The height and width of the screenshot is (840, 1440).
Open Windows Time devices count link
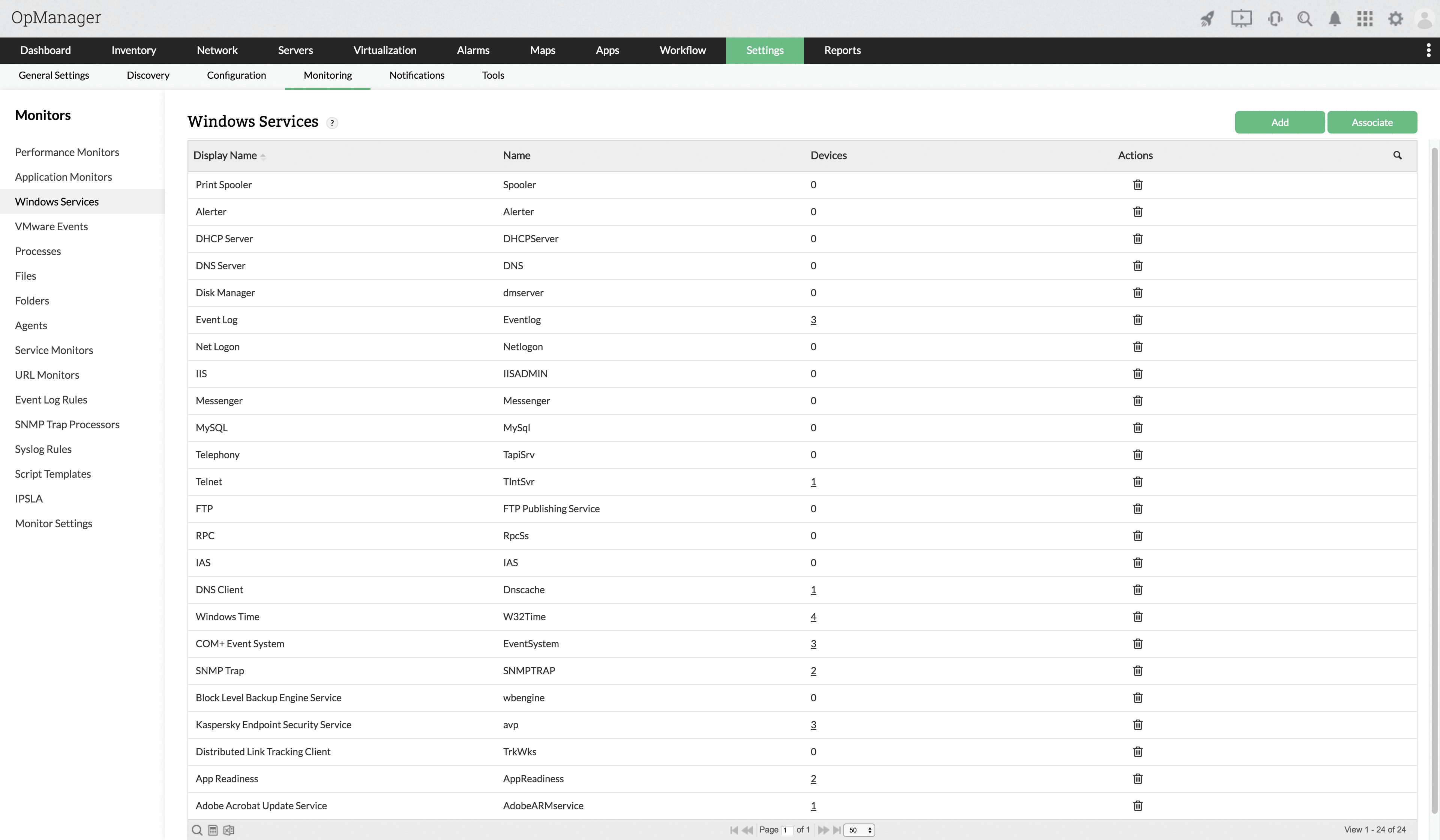813,616
